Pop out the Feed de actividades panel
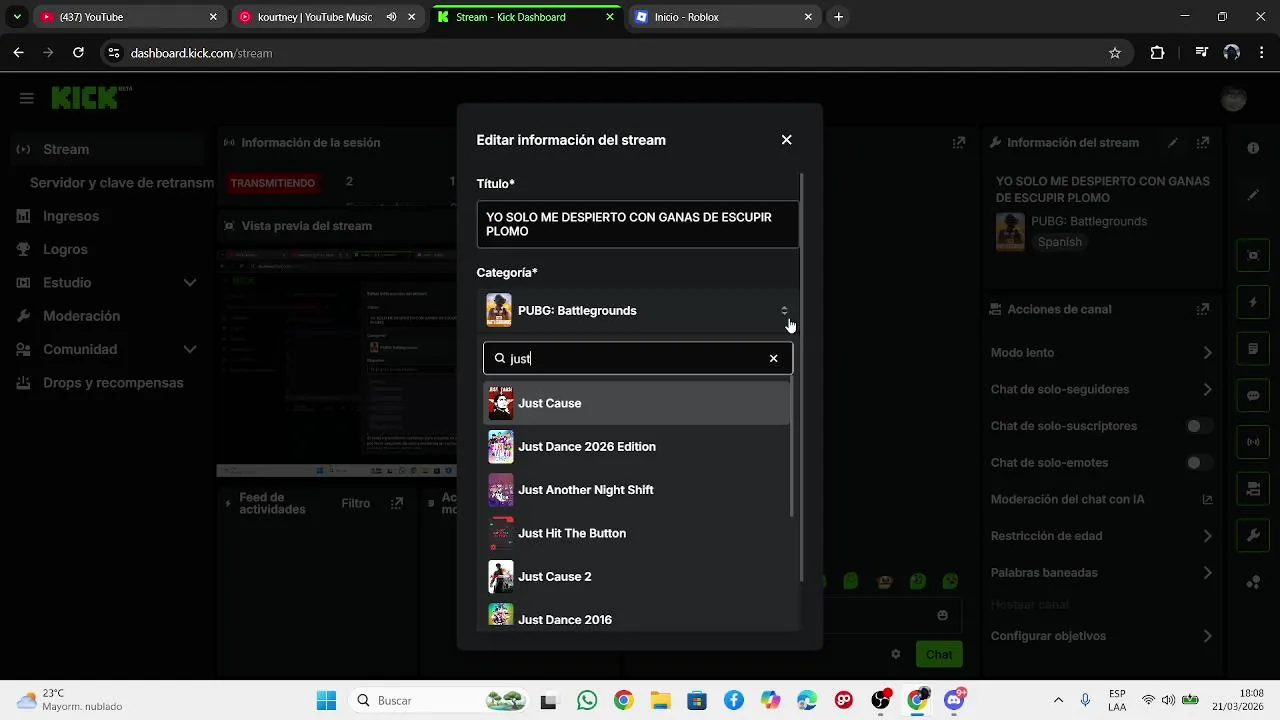The width and height of the screenshot is (1280, 720). point(397,503)
